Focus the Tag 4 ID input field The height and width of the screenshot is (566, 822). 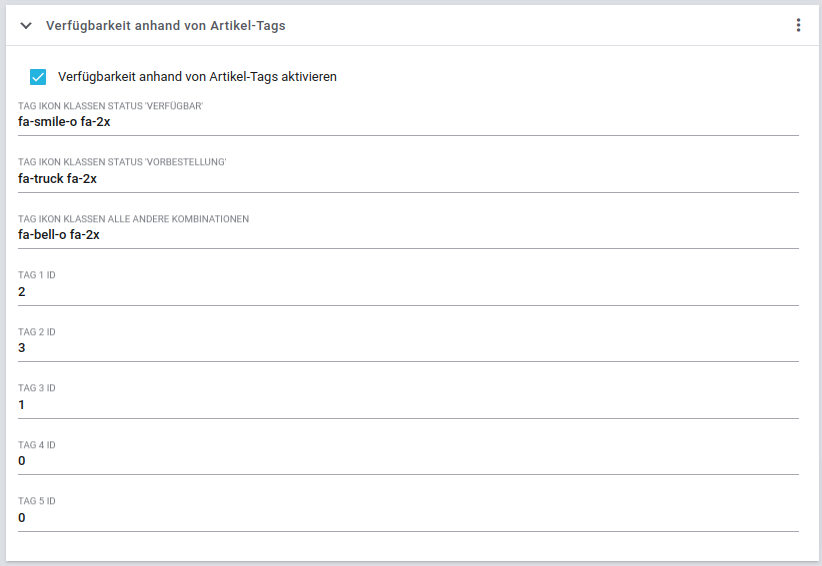[x=408, y=461]
